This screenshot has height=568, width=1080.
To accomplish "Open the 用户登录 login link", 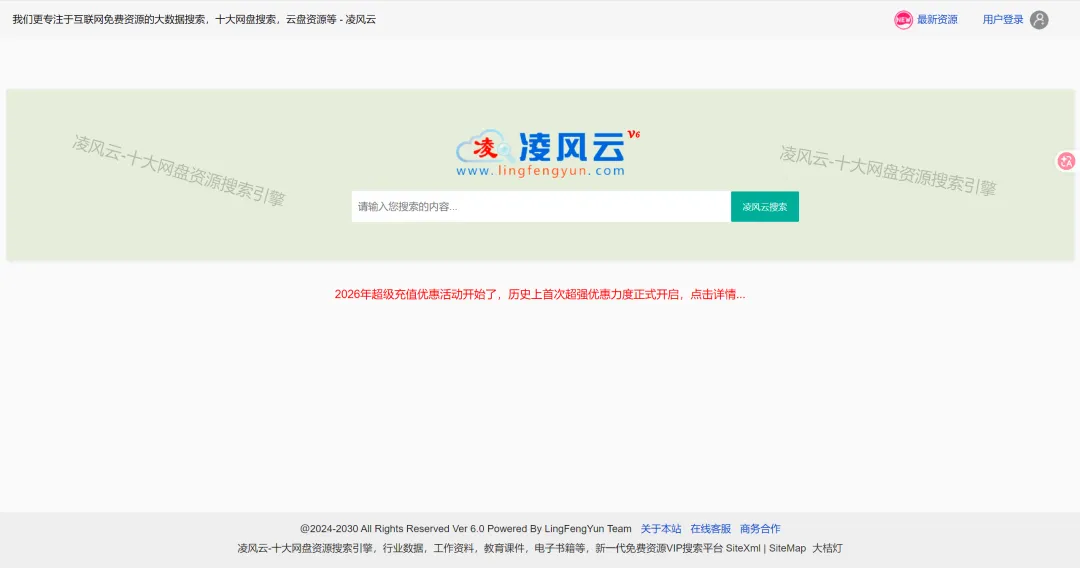I will tap(1003, 20).
